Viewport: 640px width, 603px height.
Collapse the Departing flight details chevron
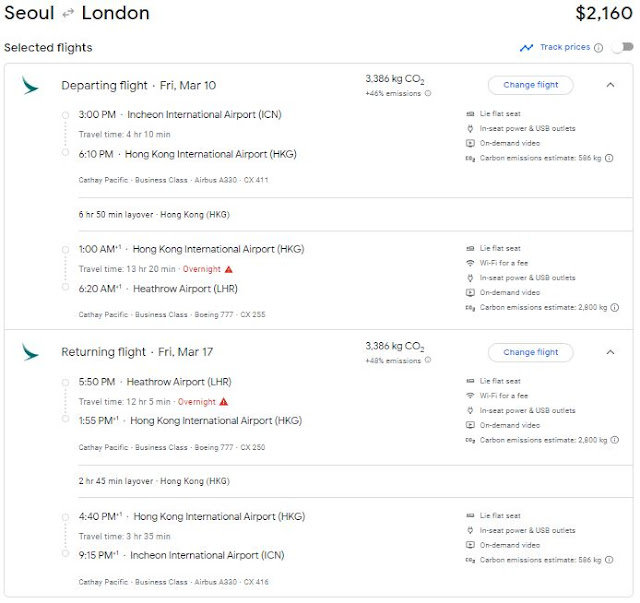[610, 85]
